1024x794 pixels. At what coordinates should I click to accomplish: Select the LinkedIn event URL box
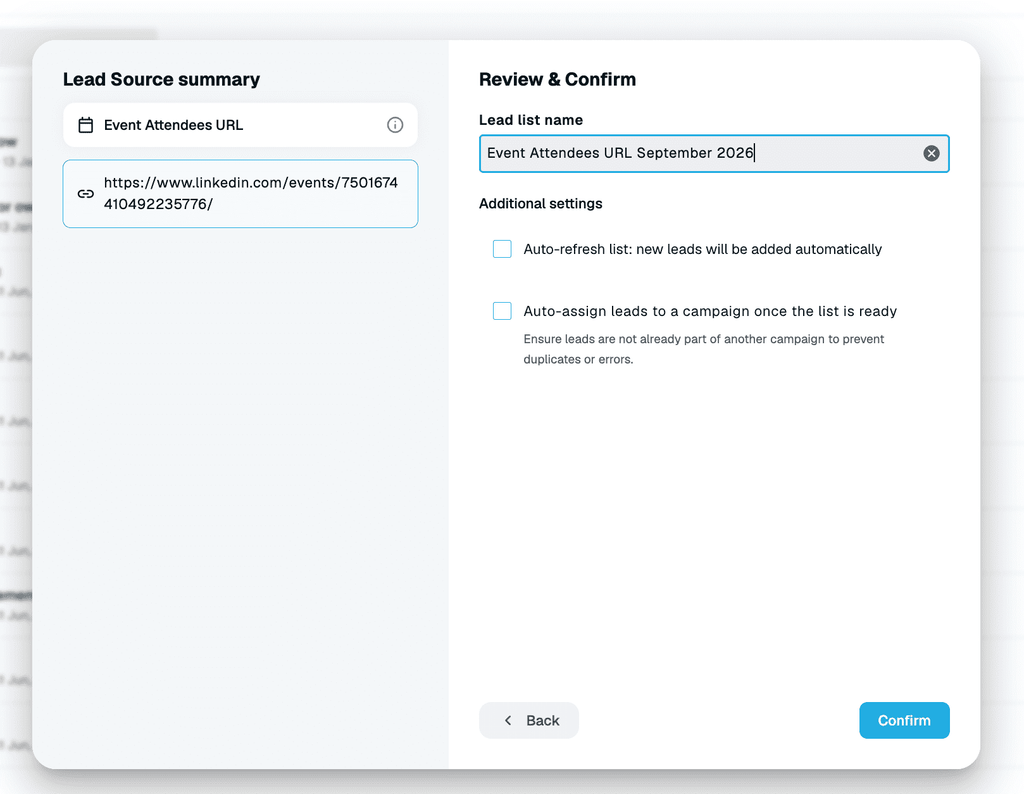[240, 194]
